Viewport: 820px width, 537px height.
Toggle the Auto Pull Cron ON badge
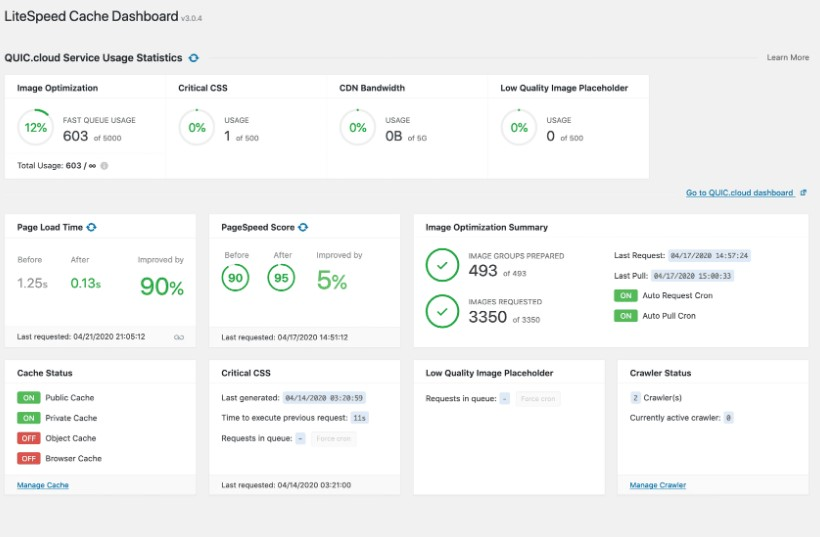click(625, 316)
